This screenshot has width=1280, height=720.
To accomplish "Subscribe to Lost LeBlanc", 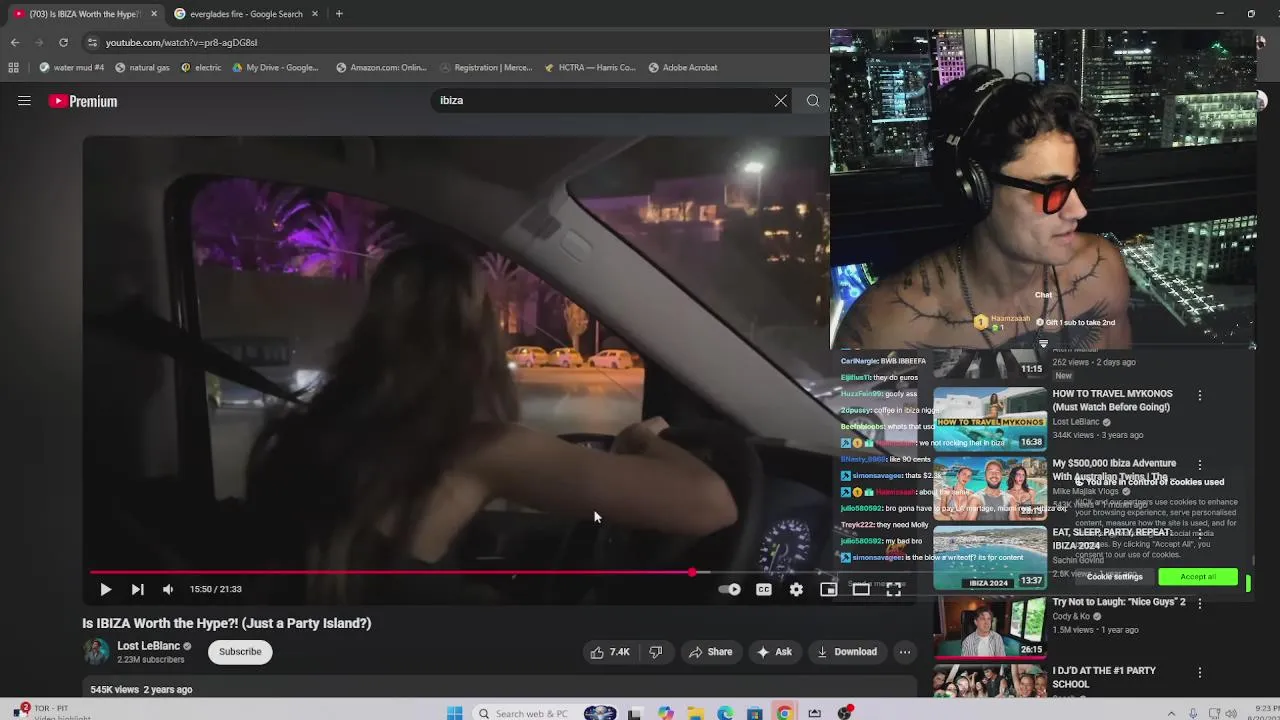I will tap(240, 652).
